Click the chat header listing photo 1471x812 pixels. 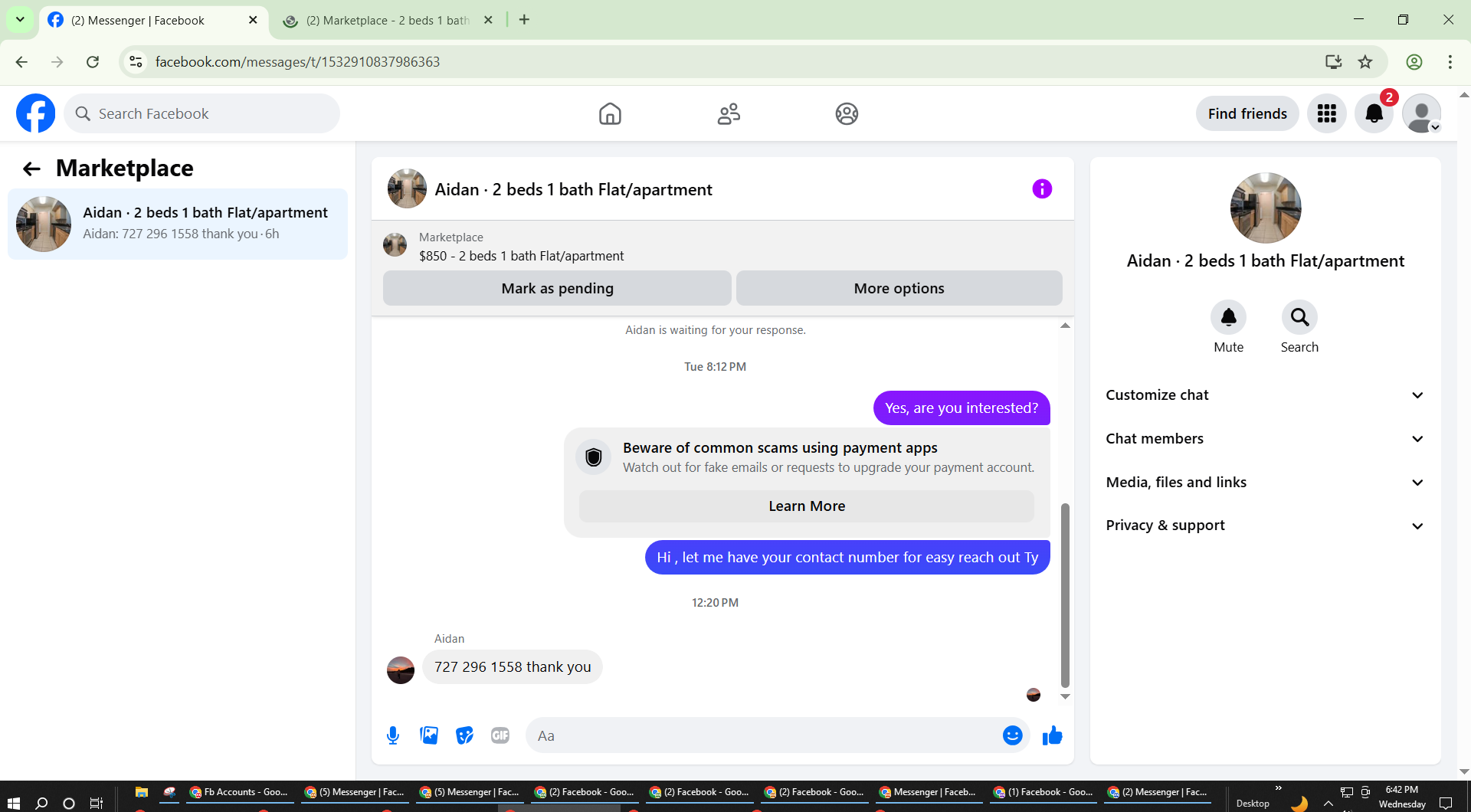click(407, 188)
